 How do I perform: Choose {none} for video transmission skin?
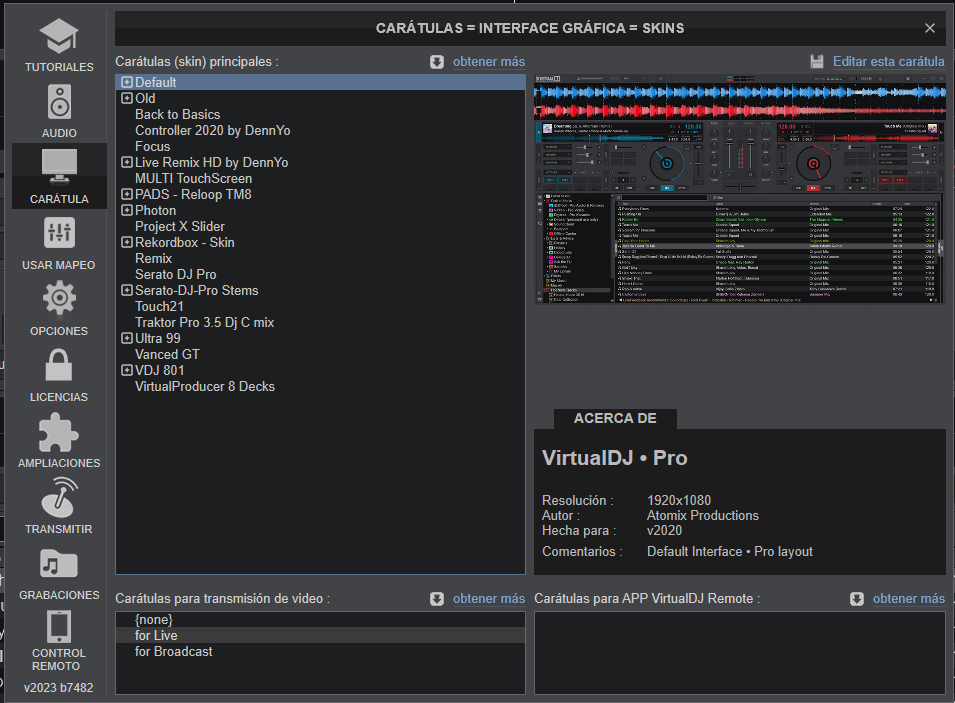pyautogui.click(x=320, y=620)
